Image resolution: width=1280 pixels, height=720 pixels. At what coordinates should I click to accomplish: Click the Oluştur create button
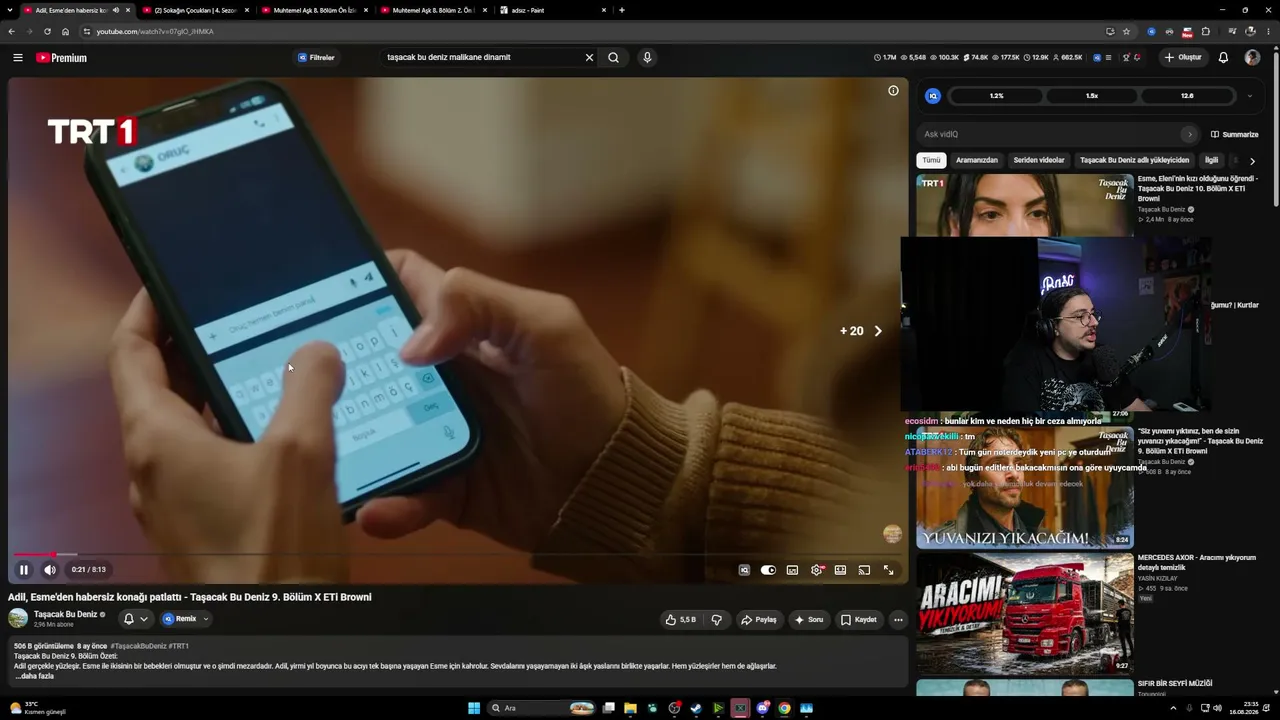pyautogui.click(x=1183, y=58)
